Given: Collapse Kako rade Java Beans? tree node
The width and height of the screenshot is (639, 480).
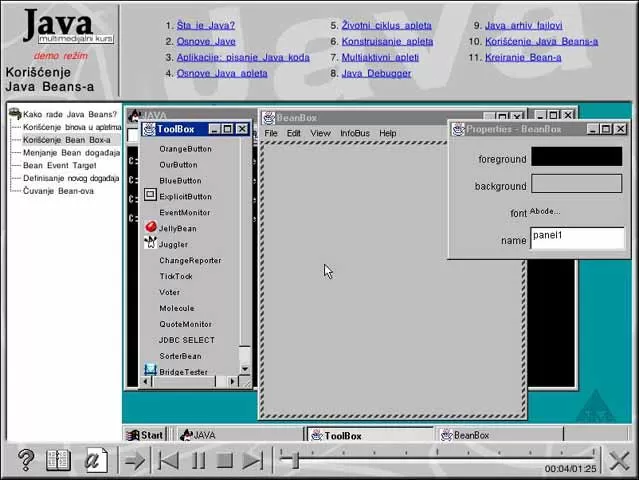Looking at the screenshot, I should 15,114.
